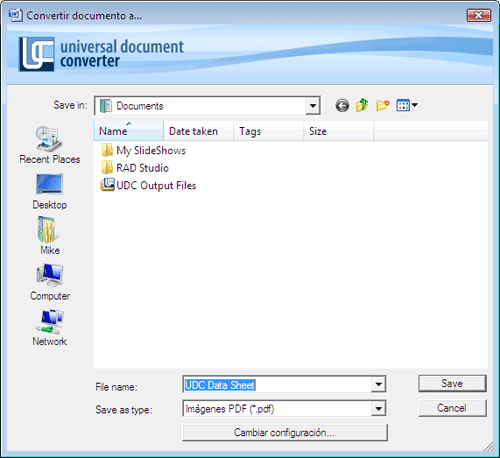Jump to the Desktop location

(50, 192)
